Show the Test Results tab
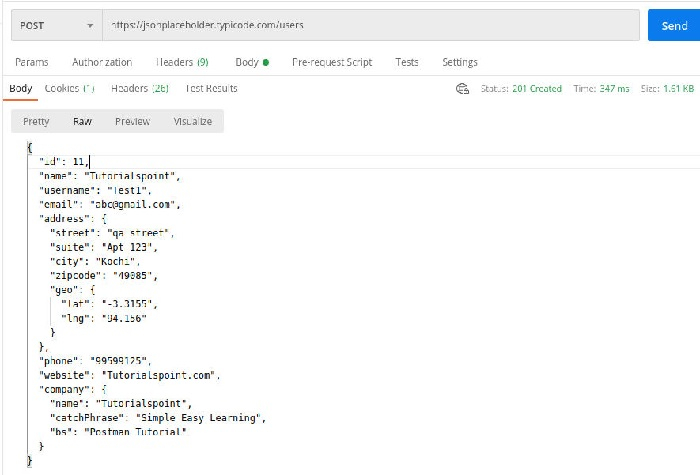This screenshot has height=475, width=700. 212,88
